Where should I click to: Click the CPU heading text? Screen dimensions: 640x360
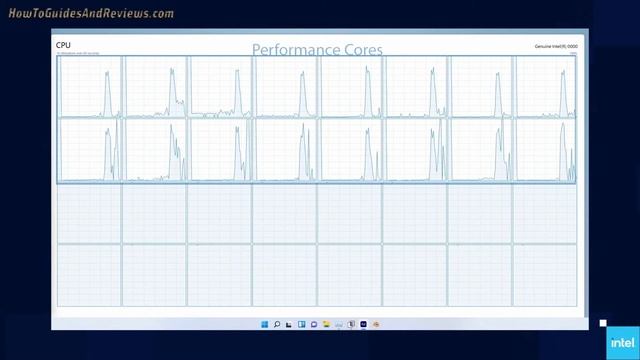point(63,45)
